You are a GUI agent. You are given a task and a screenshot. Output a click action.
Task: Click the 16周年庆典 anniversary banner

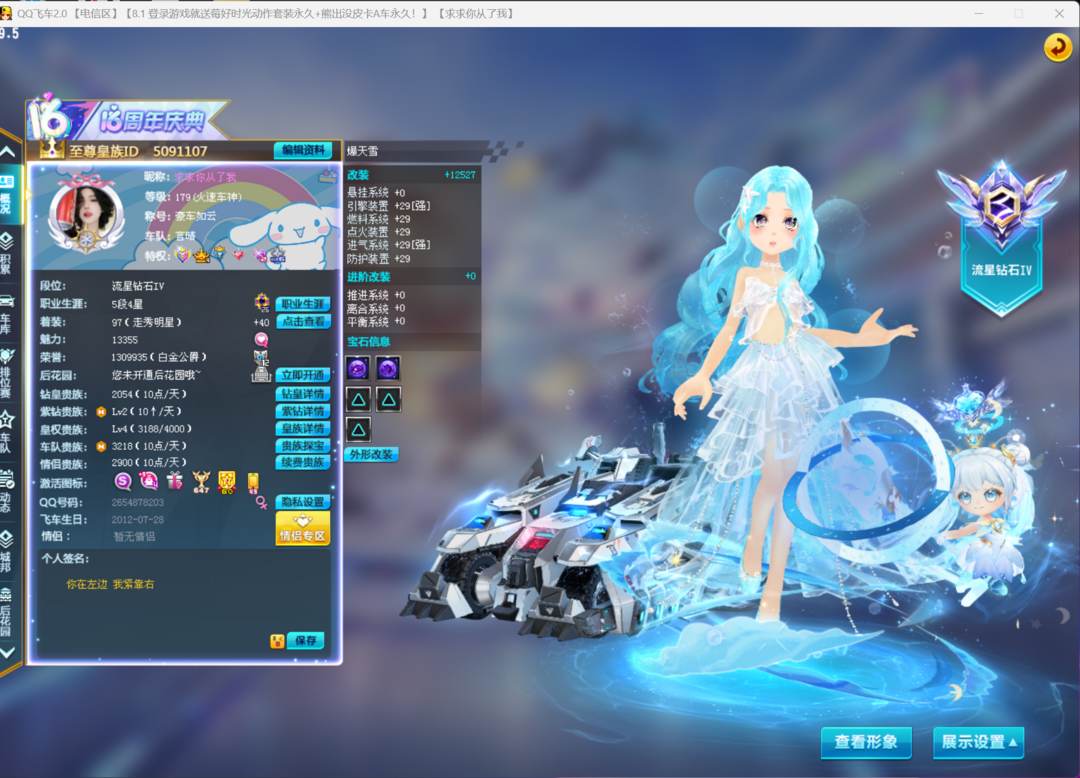pos(127,118)
